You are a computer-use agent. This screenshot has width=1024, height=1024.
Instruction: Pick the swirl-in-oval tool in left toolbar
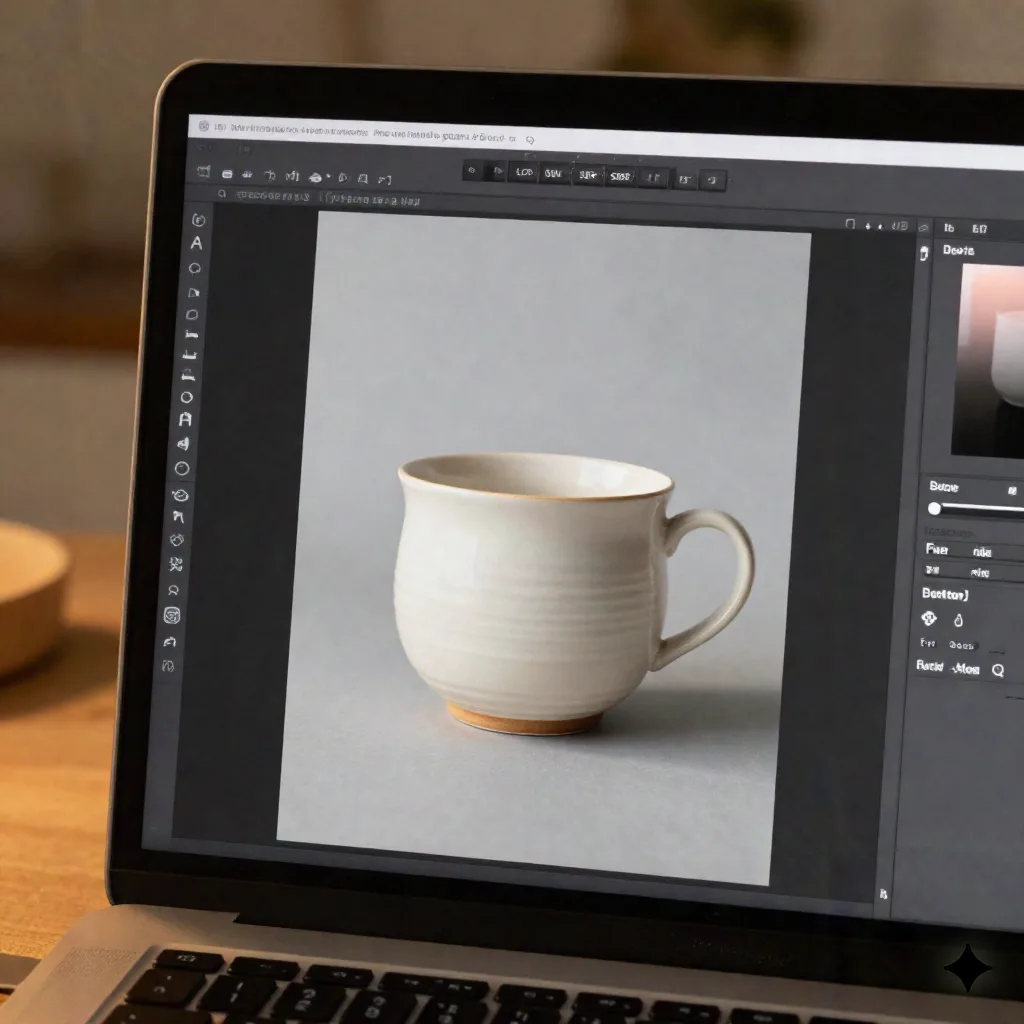tap(180, 495)
